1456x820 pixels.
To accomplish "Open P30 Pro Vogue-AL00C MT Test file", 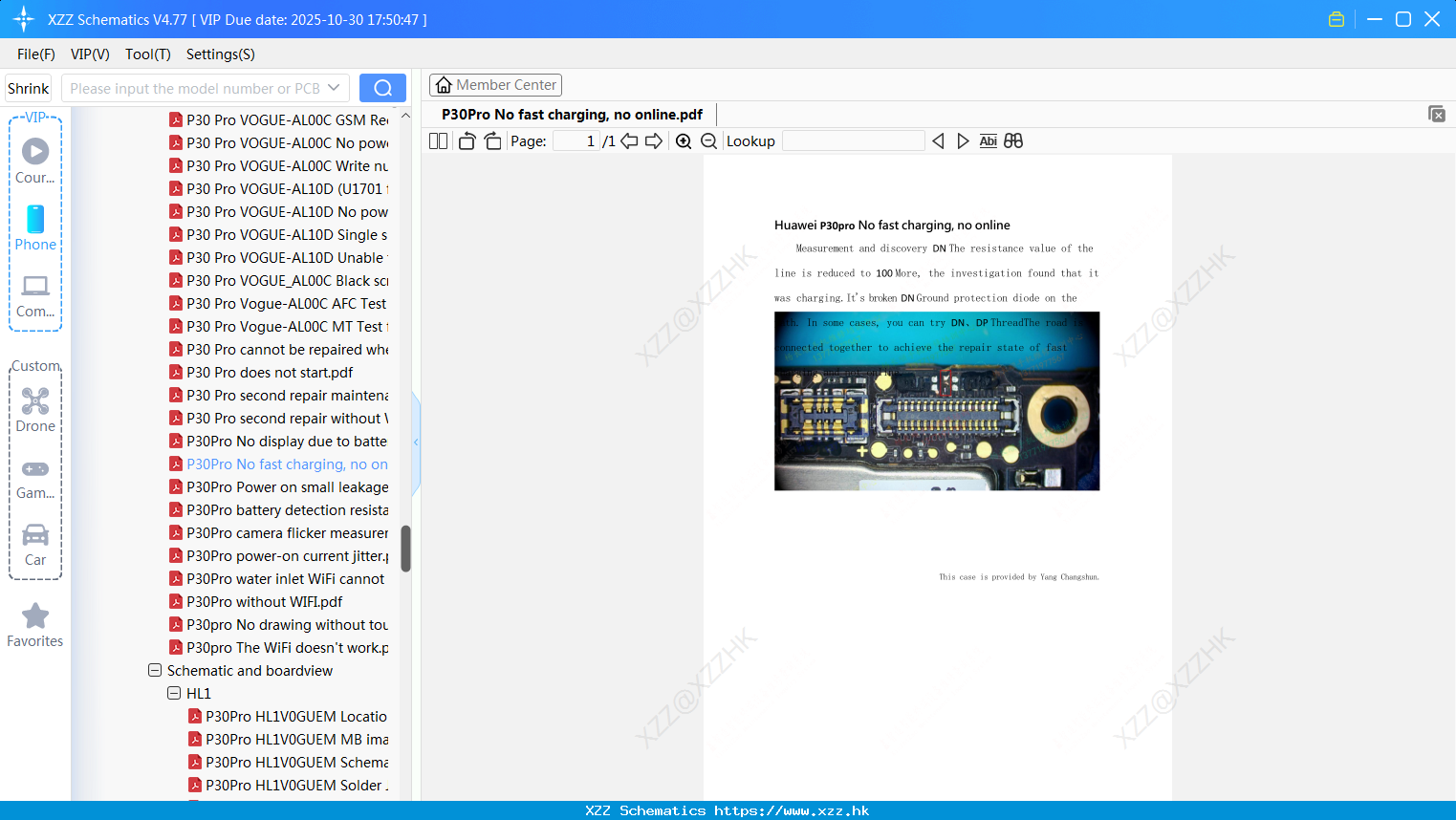I will pos(279,327).
